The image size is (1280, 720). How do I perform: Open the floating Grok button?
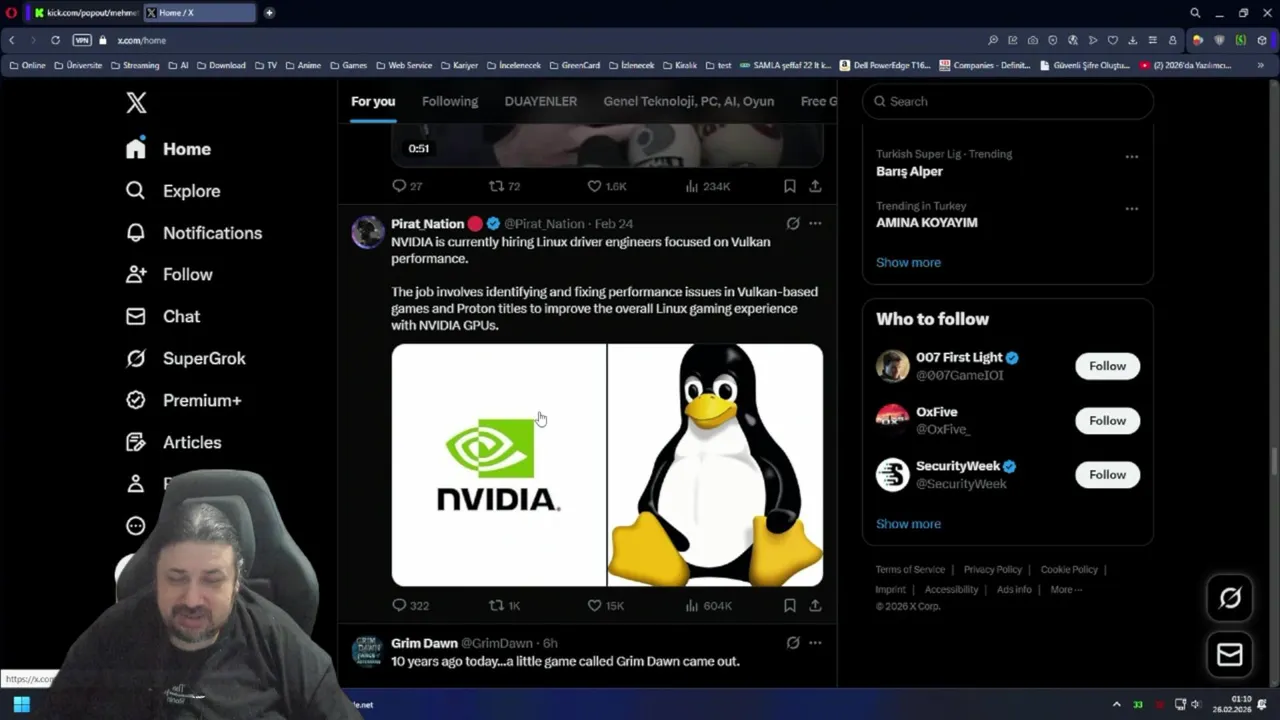tap(1230, 598)
